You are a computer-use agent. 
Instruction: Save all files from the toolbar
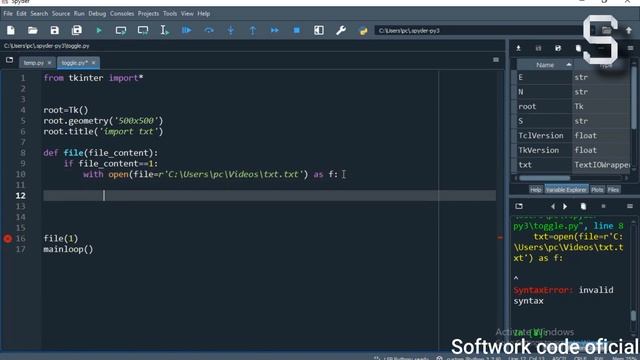click(77, 30)
